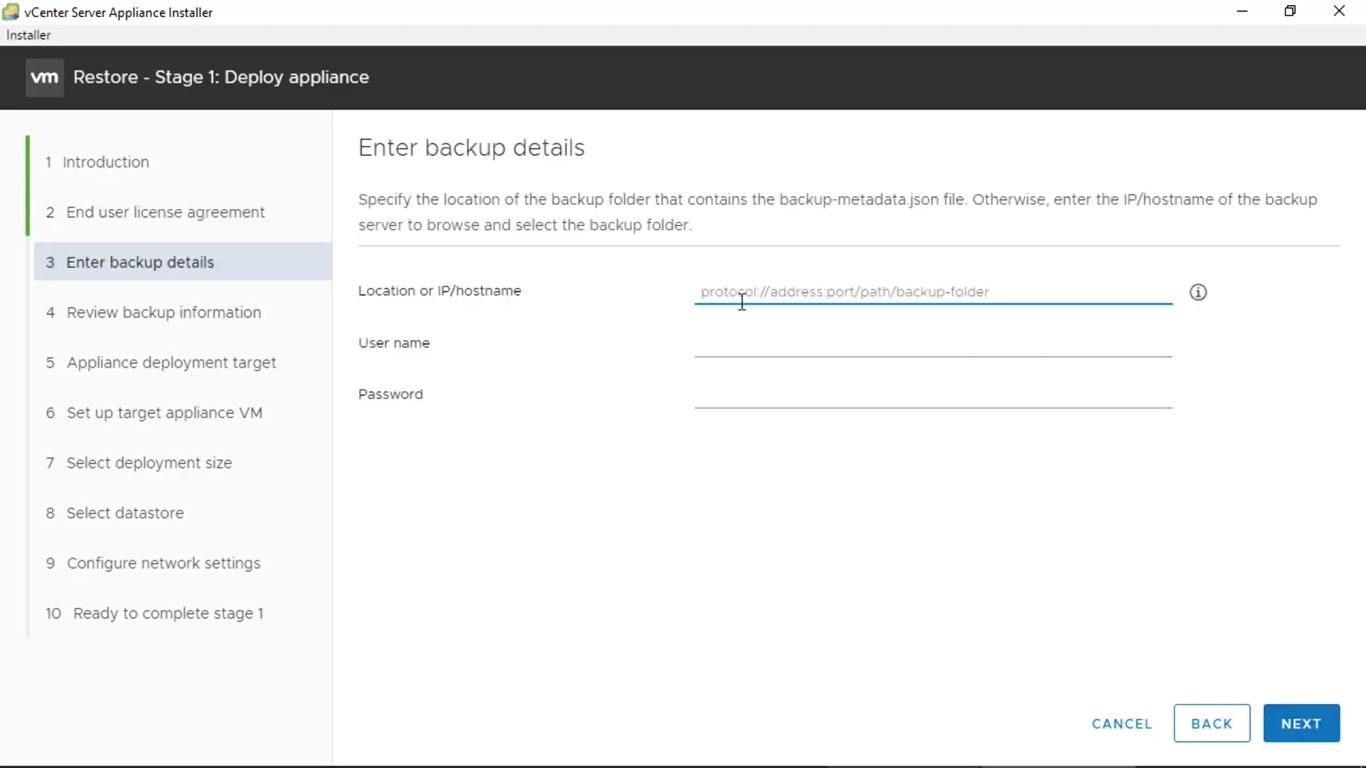
Task: Click the VMware vm logo in header
Action: [x=44, y=77]
